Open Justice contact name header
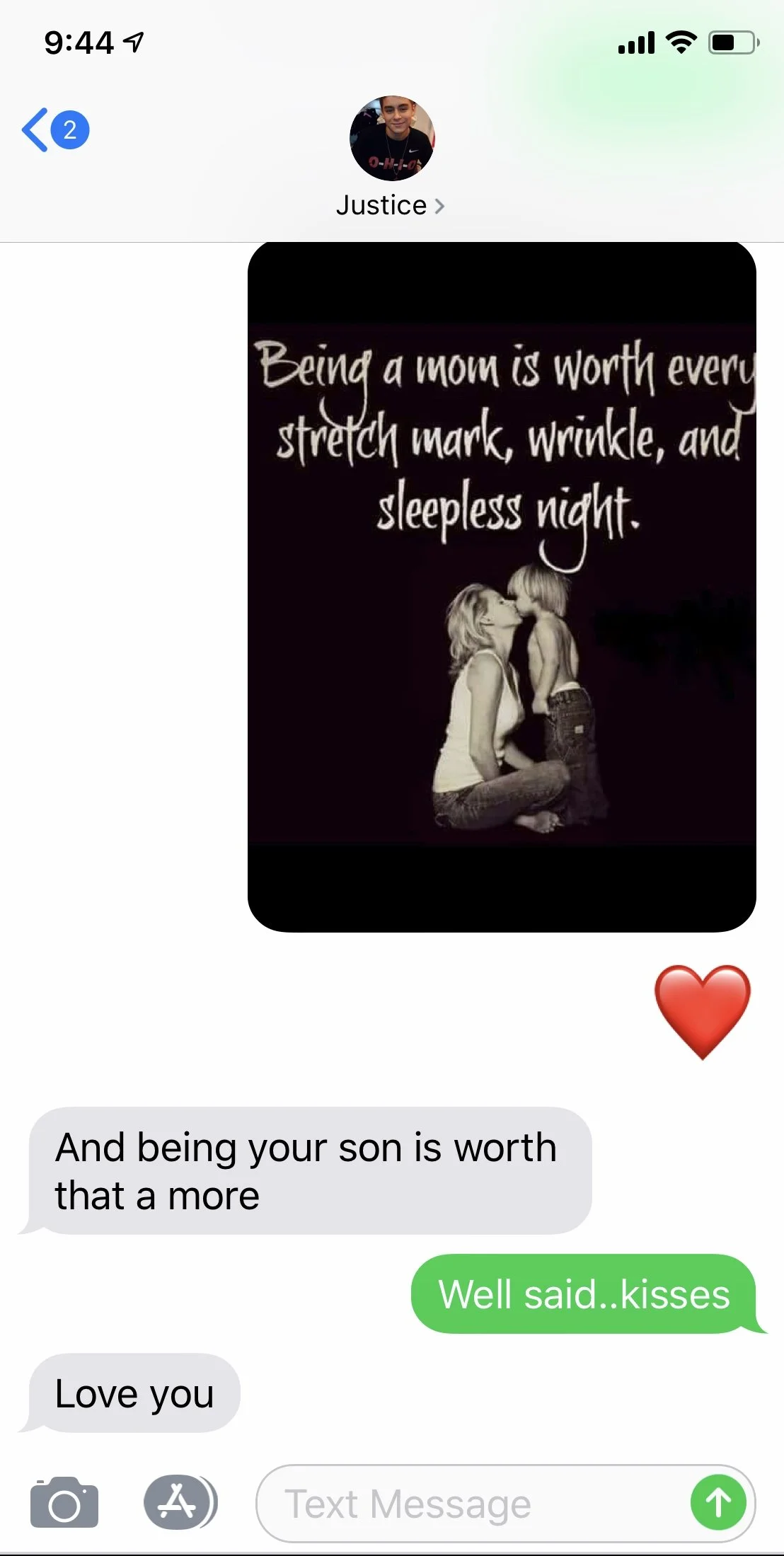Viewport: 784px width, 1556px height. [381, 205]
